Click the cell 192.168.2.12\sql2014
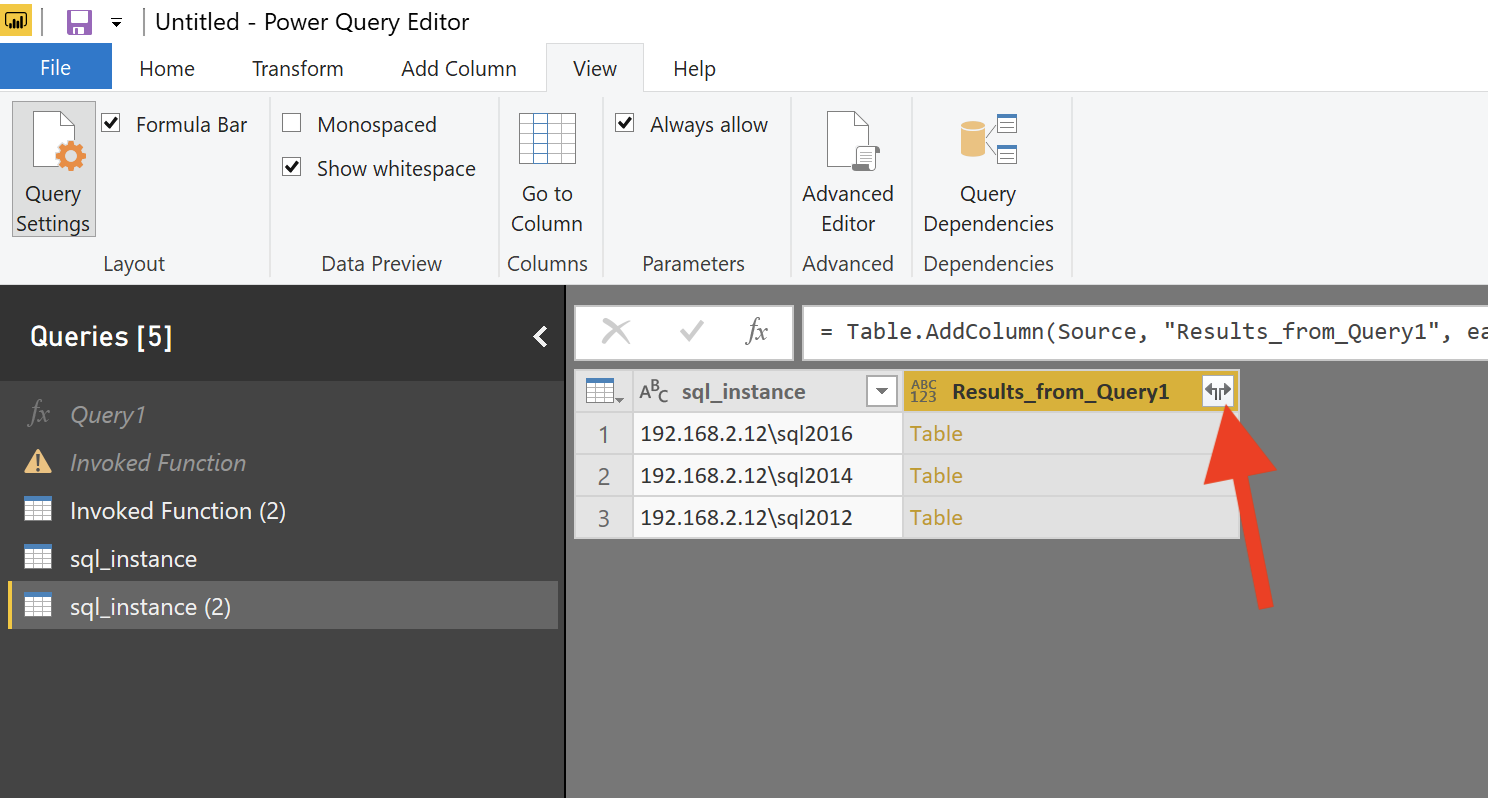Viewport: 1488px width, 798px height. [x=768, y=476]
